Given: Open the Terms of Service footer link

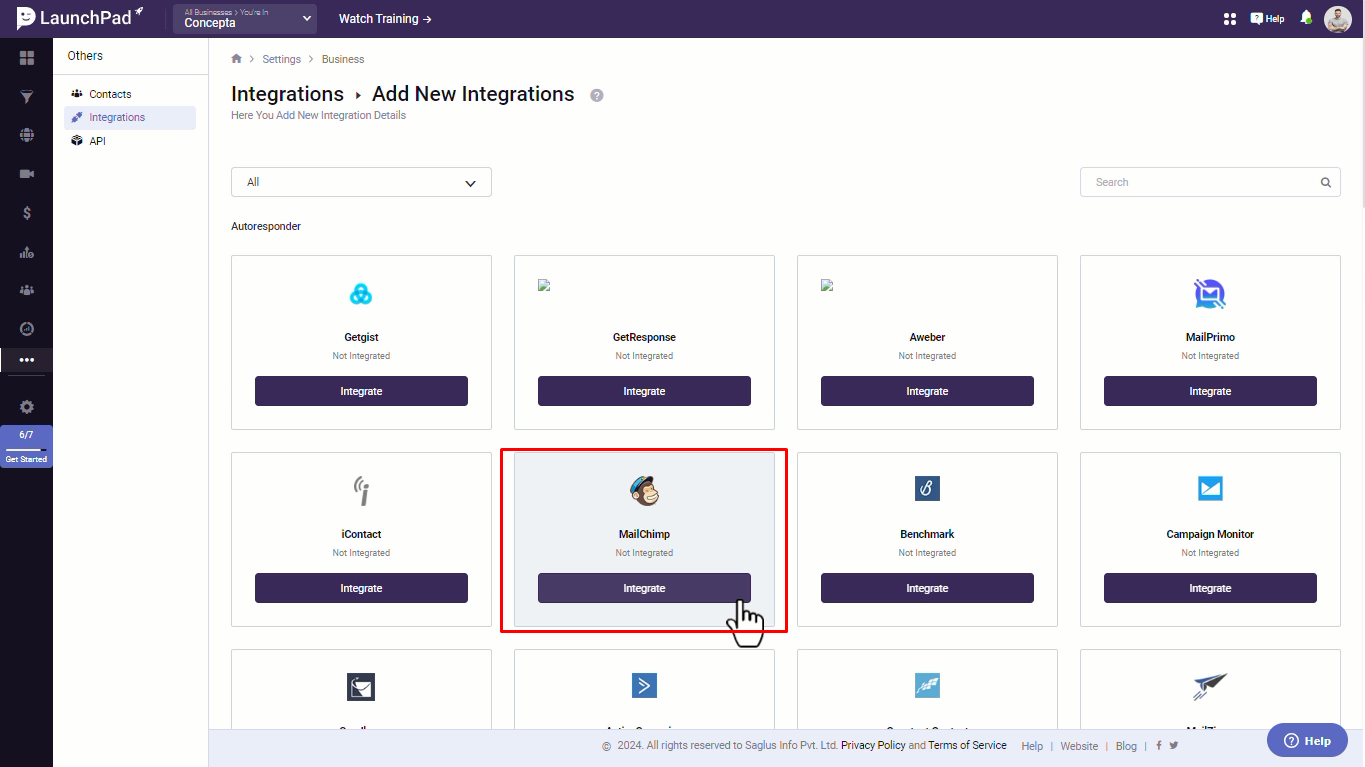Looking at the screenshot, I should pyautogui.click(x=967, y=745).
